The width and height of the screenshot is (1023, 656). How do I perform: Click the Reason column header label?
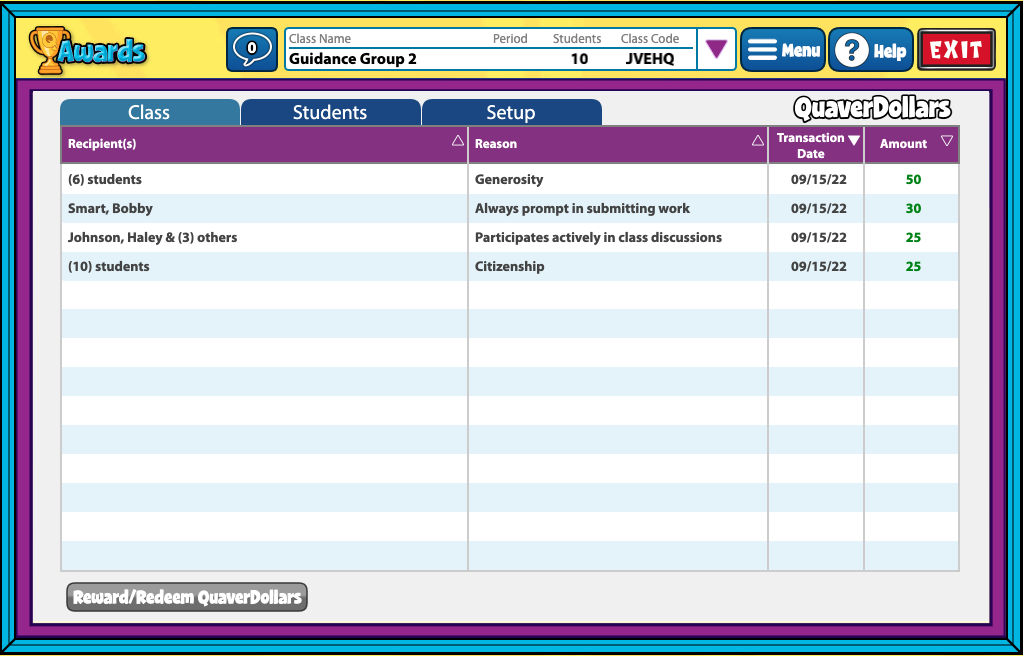pyautogui.click(x=496, y=144)
